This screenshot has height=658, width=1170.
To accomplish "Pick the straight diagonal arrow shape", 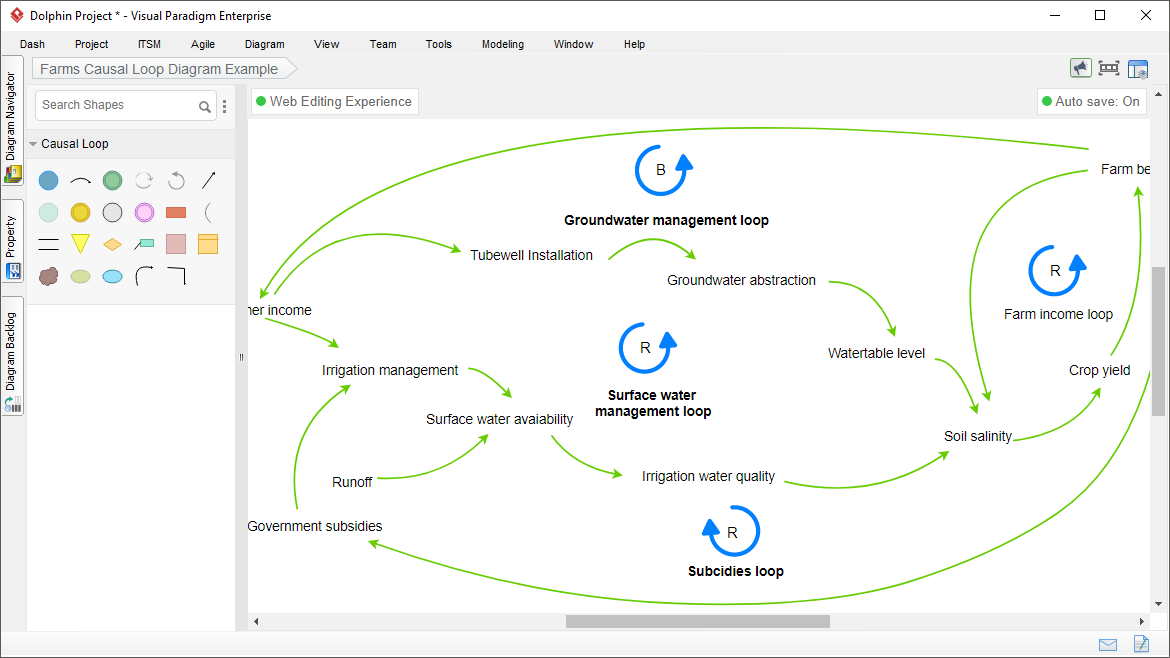I will point(208,181).
